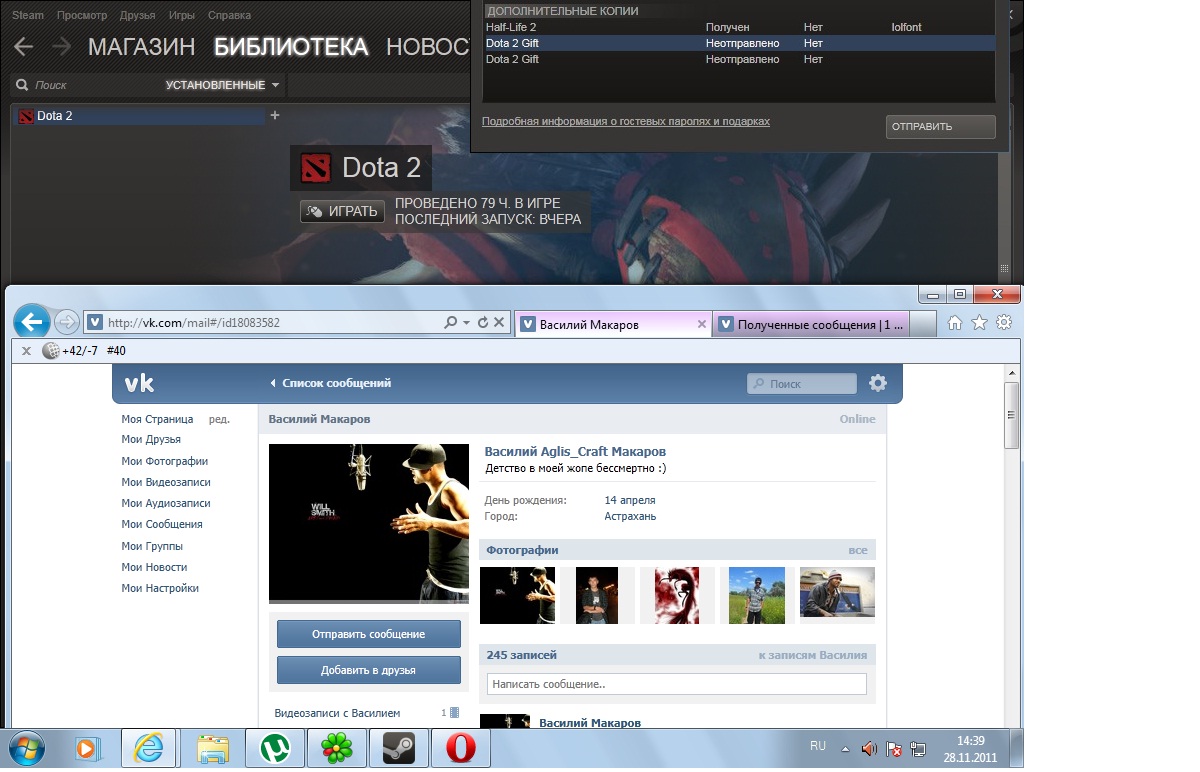Open VK settings gear icon
The width and height of the screenshot is (1200, 772).
(x=878, y=383)
